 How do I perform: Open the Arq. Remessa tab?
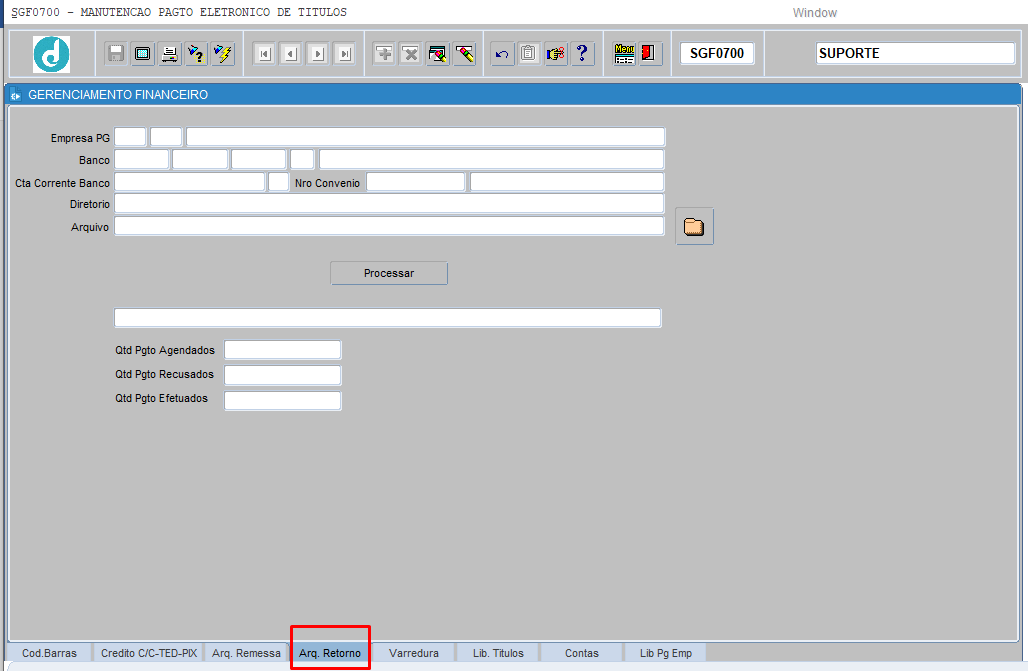click(x=246, y=653)
